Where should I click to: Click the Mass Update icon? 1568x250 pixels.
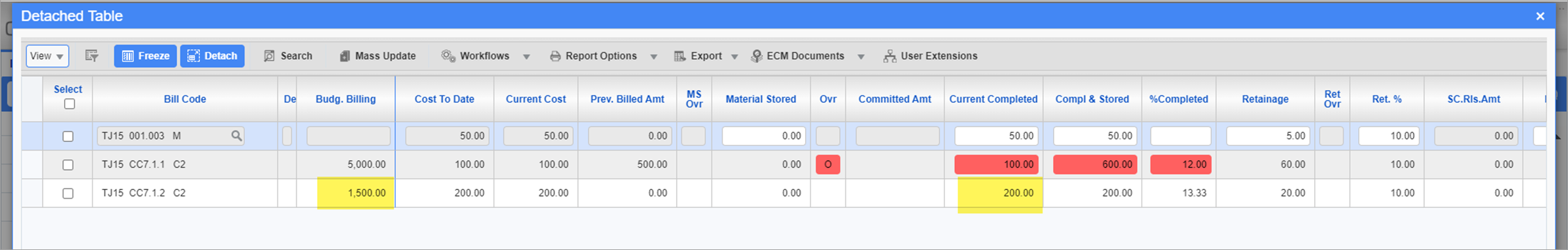point(345,56)
